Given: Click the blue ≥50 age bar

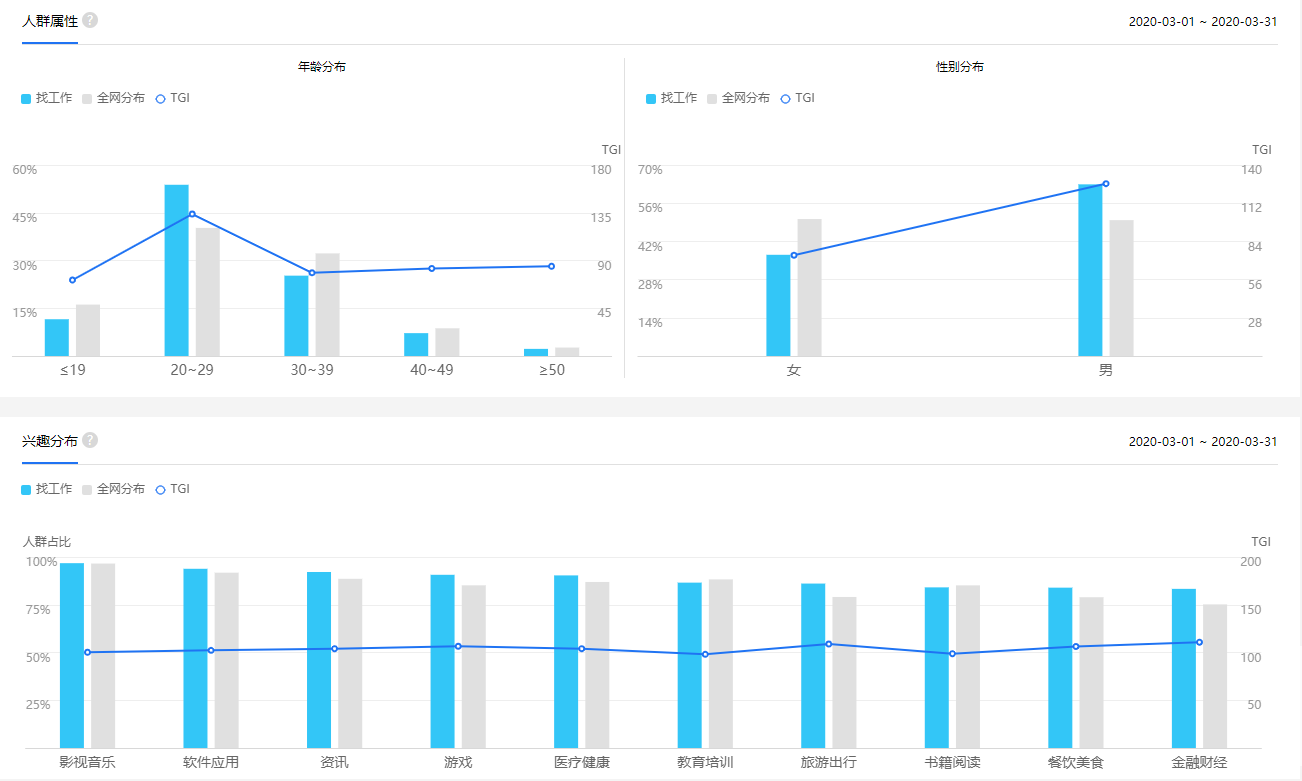Looking at the screenshot, I should [x=536, y=352].
